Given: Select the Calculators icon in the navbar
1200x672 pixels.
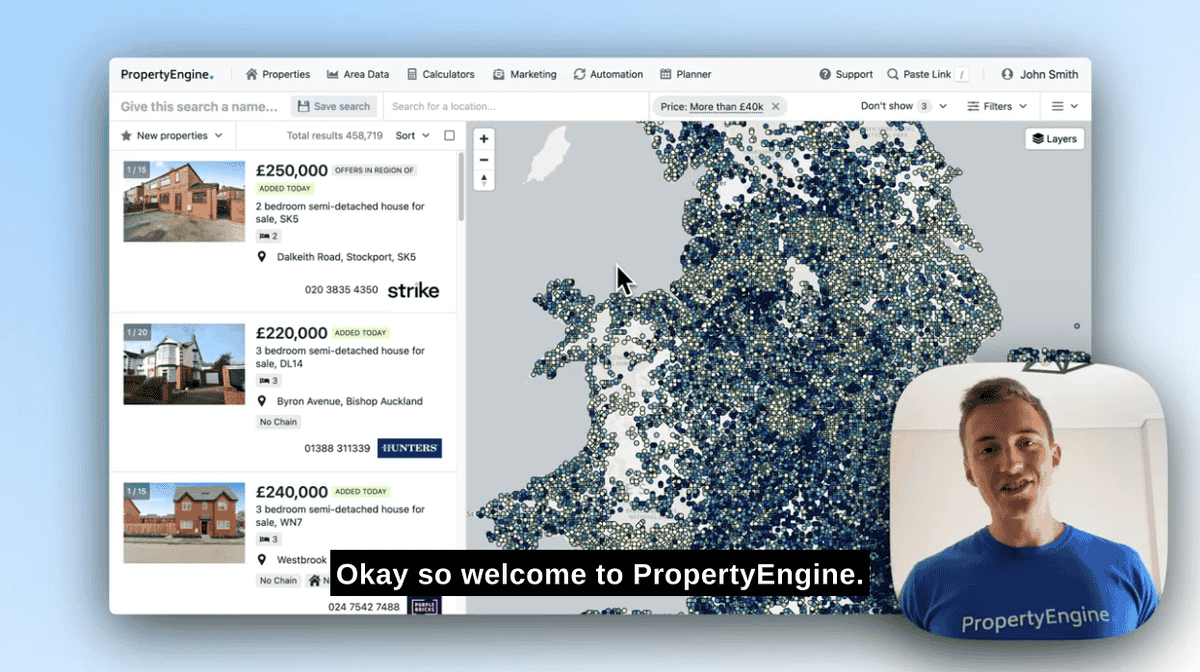Looking at the screenshot, I should point(411,74).
